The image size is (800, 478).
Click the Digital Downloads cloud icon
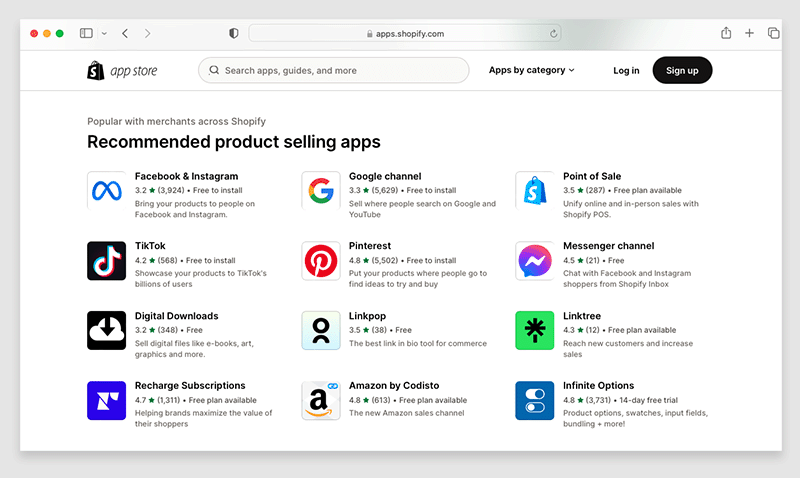[x=106, y=331]
